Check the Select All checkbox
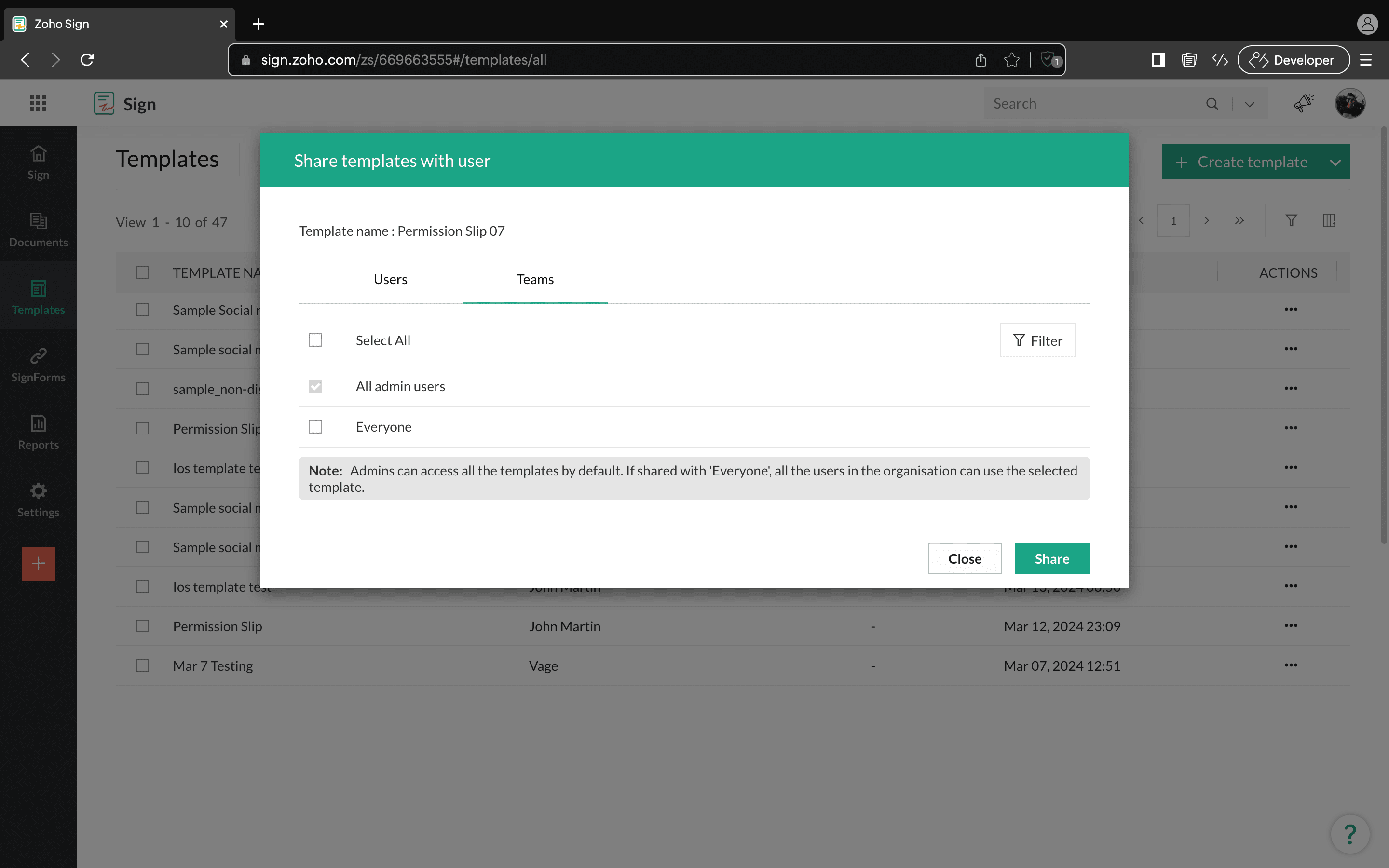Viewport: 1389px width, 868px height. point(315,340)
